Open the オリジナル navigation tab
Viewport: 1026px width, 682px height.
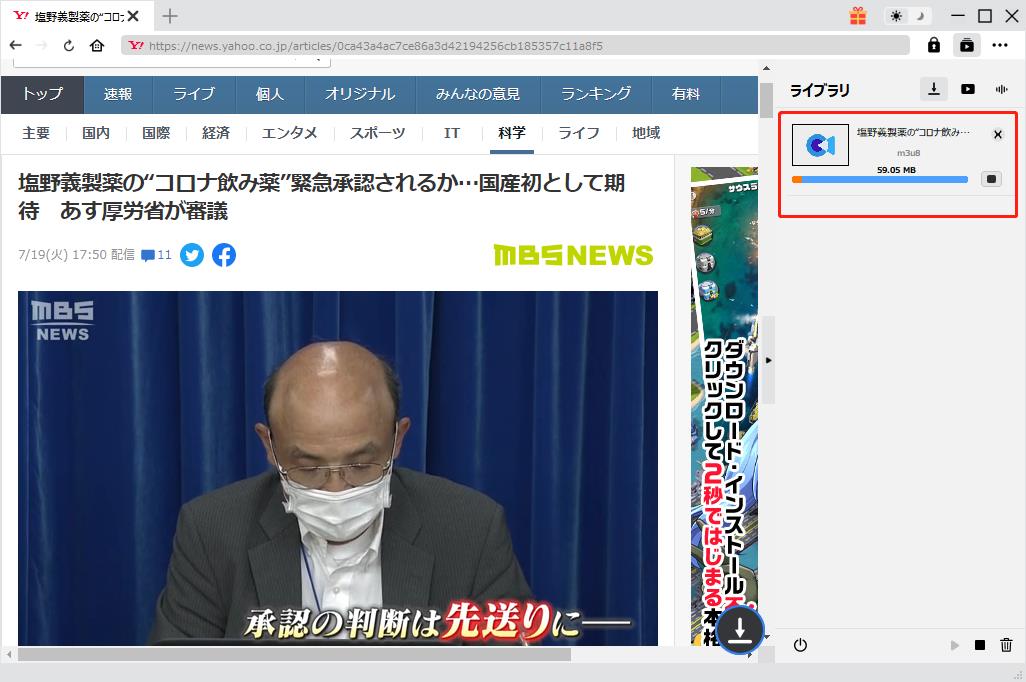pos(360,94)
